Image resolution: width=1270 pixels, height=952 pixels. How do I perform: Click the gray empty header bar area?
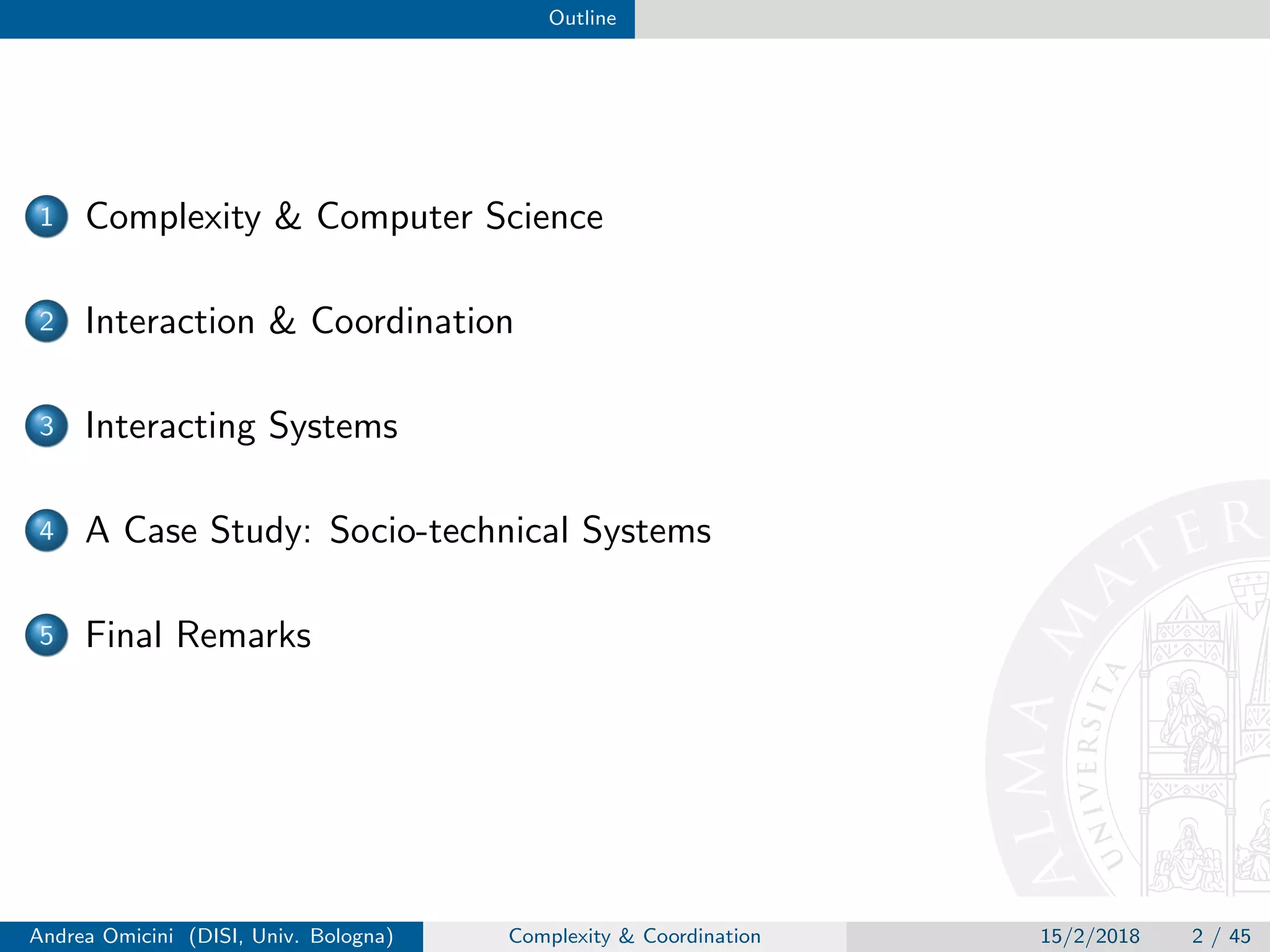[x=952, y=19]
